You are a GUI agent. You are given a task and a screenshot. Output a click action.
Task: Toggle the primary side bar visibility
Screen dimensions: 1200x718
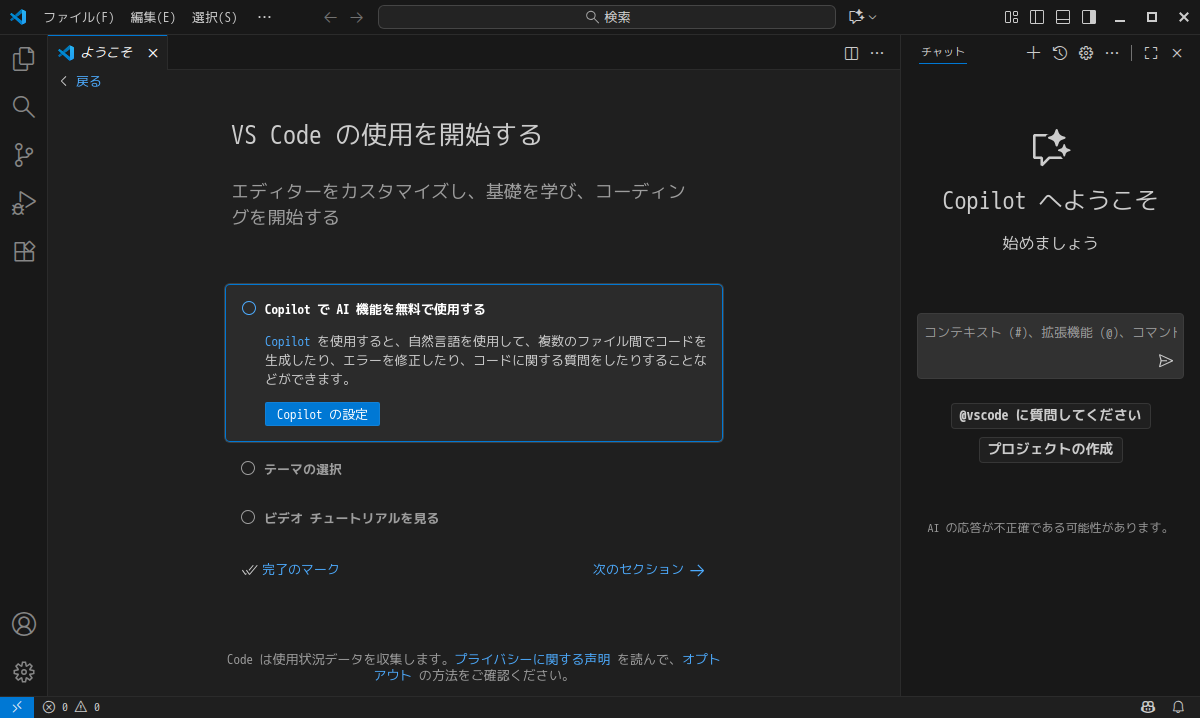[1037, 17]
